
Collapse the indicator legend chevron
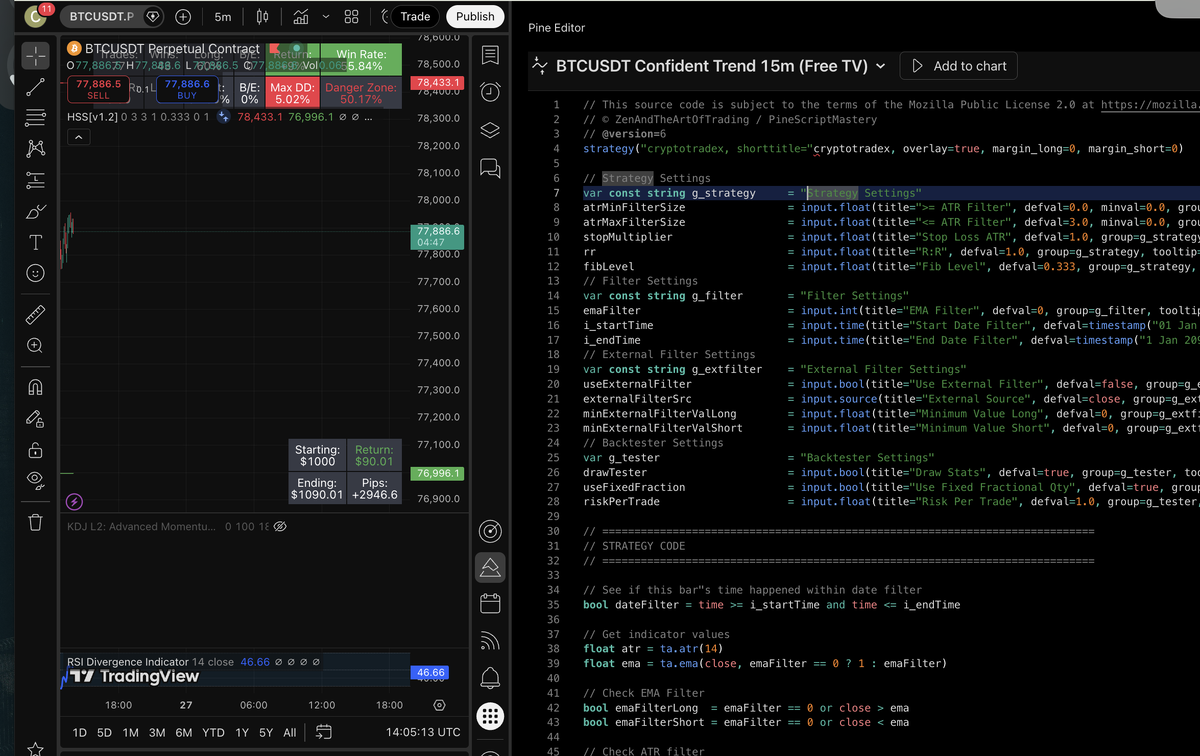tap(78, 138)
